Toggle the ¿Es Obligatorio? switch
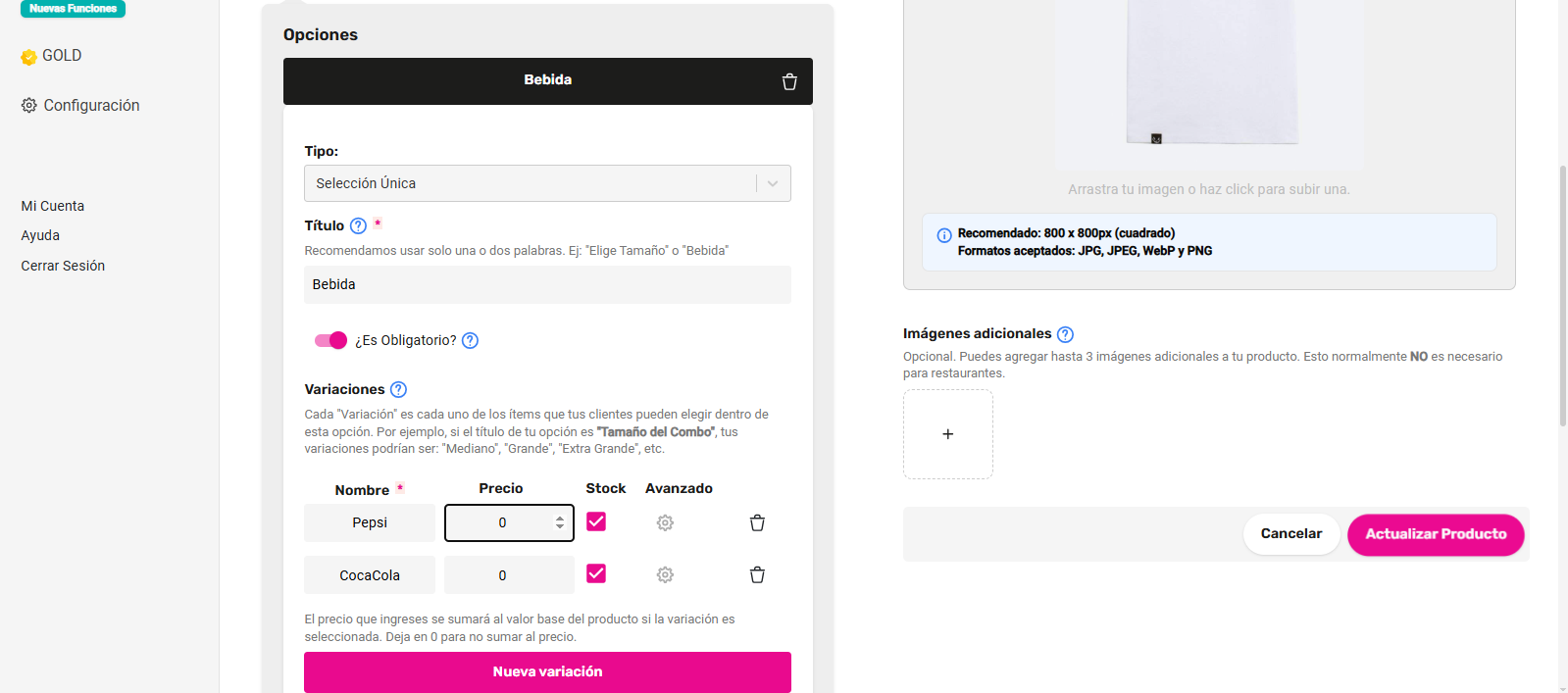This screenshot has width=1568, height=693. point(330,340)
